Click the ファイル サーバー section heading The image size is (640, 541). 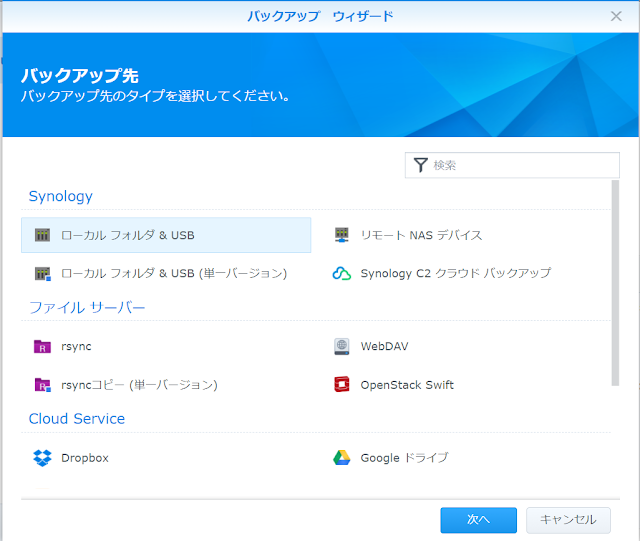click(x=87, y=307)
